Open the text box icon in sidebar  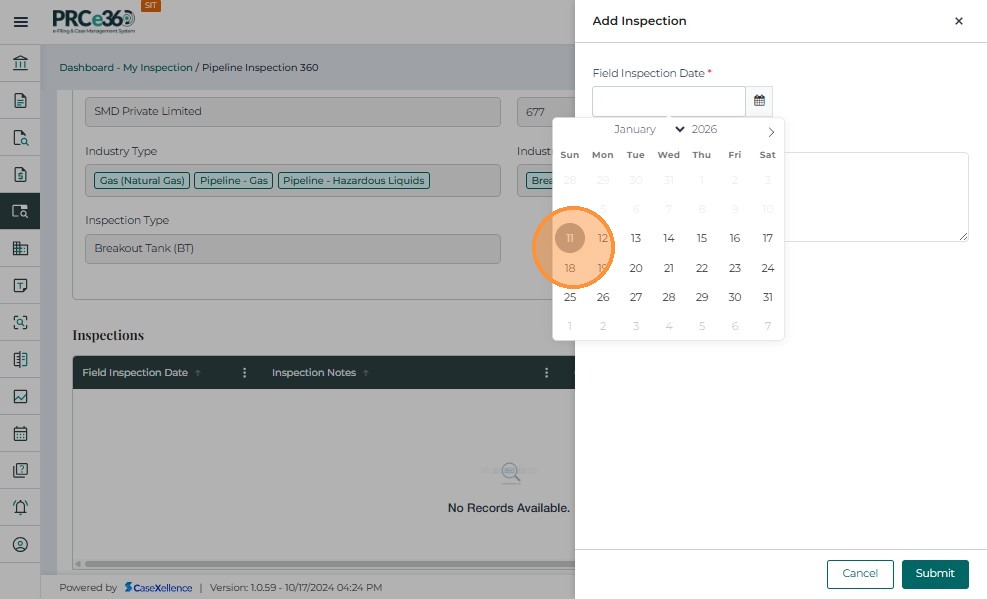tap(20, 285)
